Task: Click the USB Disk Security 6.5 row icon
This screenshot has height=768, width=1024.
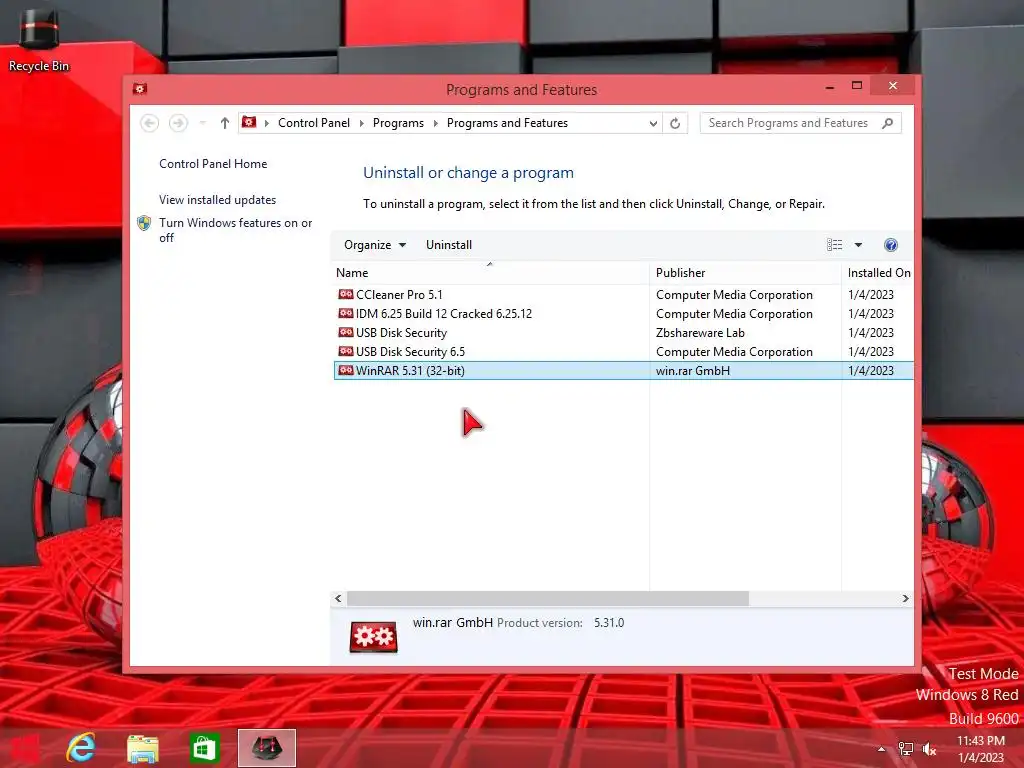Action: pyautogui.click(x=345, y=351)
